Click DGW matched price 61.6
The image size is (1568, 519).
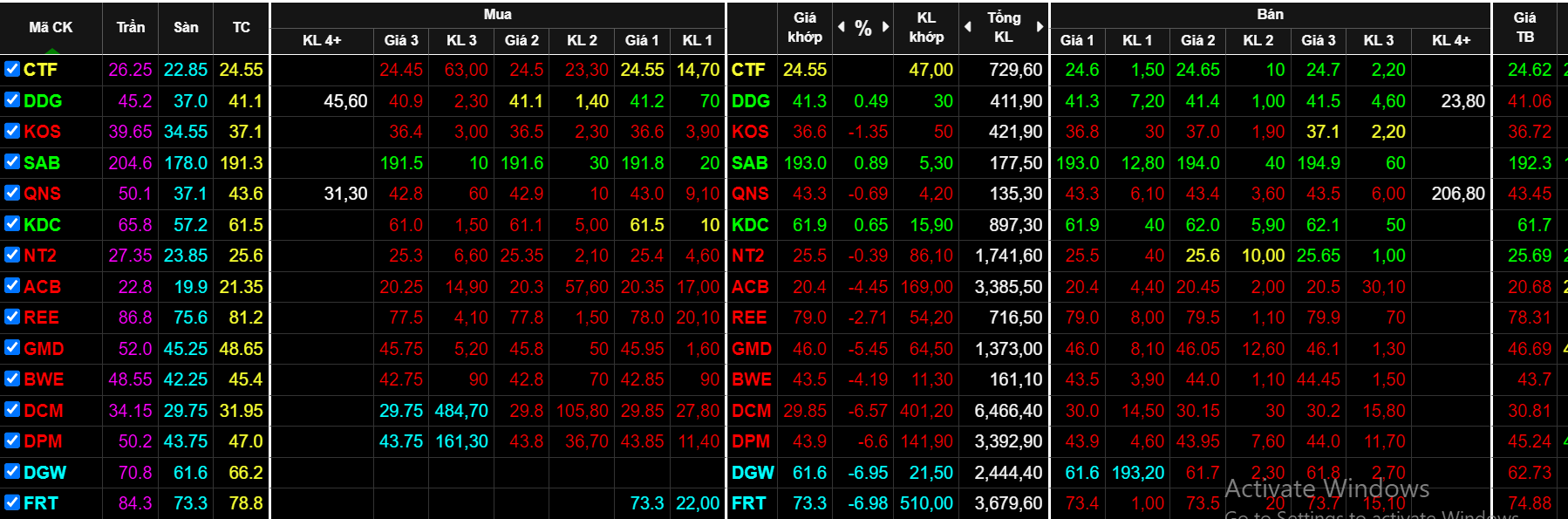[809, 472]
